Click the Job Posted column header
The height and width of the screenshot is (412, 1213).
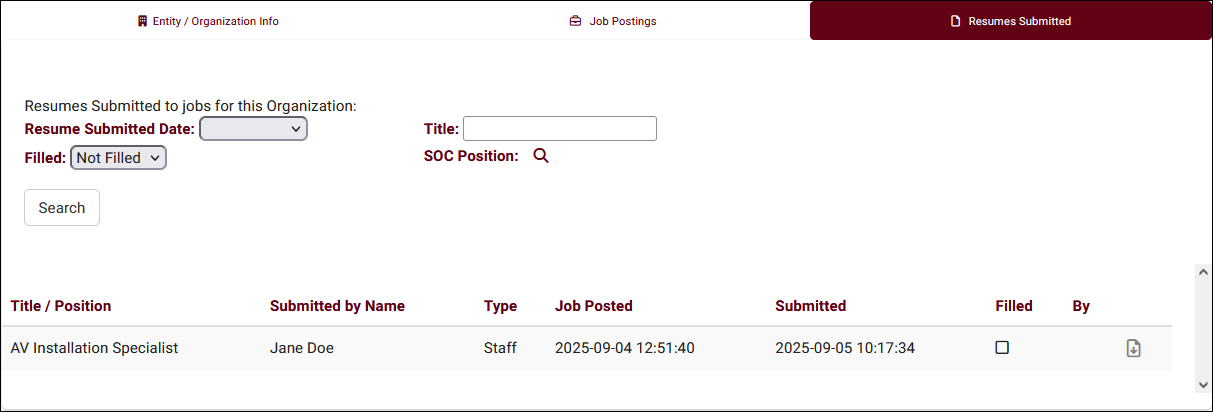(x=594, y=306)
